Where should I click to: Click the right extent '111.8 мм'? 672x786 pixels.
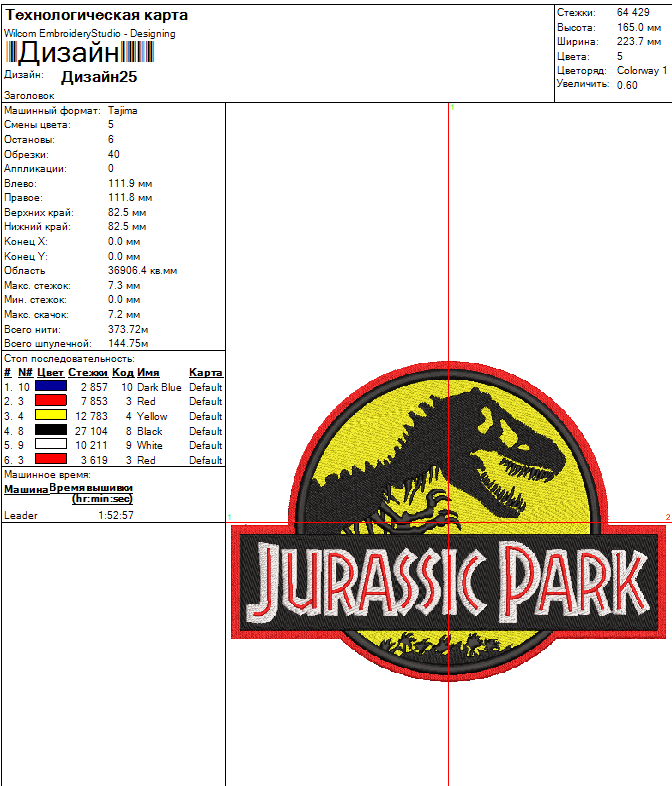[x=130, y=198]
